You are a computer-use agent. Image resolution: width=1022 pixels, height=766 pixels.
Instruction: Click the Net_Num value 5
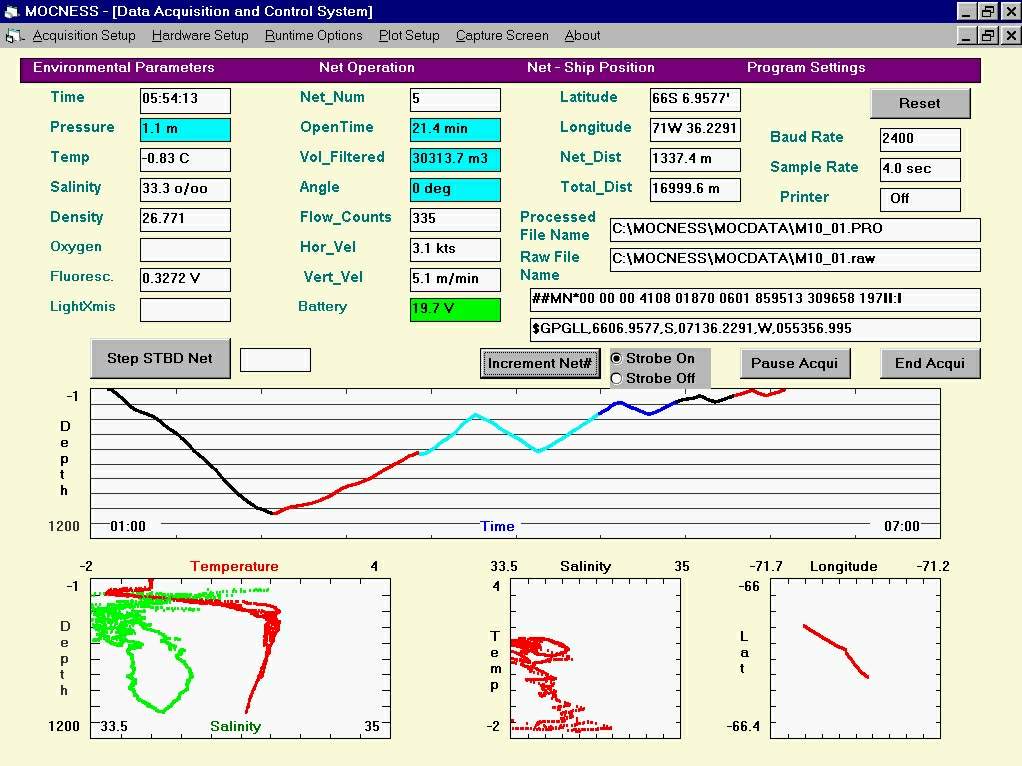[x=455, y=100]
